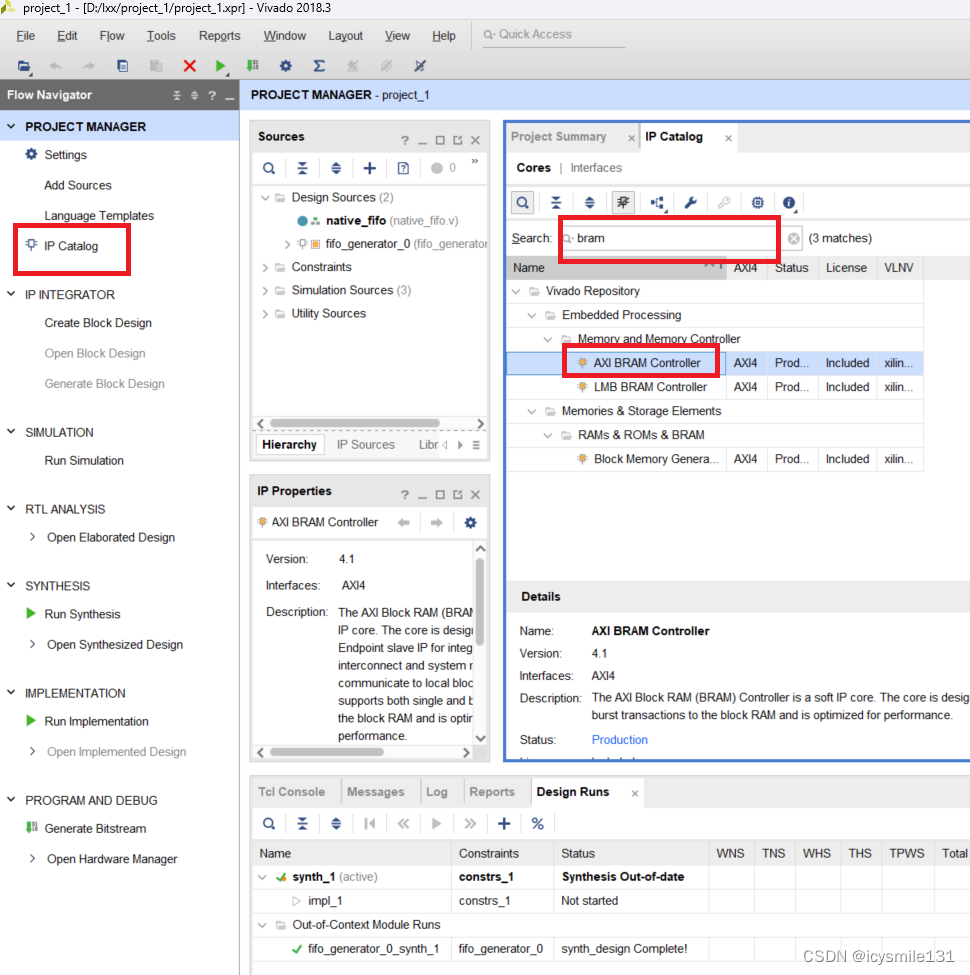Collapse the Memories & Storage Elements node
This screenshot has width=970, height=975.
coord(532,411)
